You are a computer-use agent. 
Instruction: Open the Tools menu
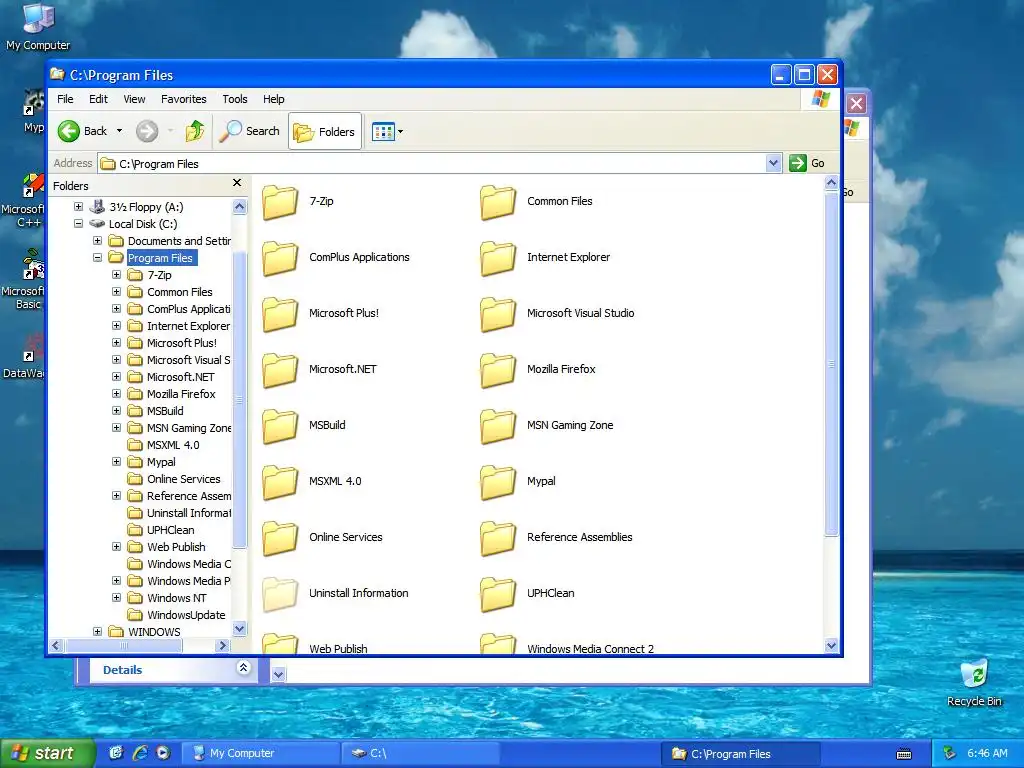pos(234,99)
